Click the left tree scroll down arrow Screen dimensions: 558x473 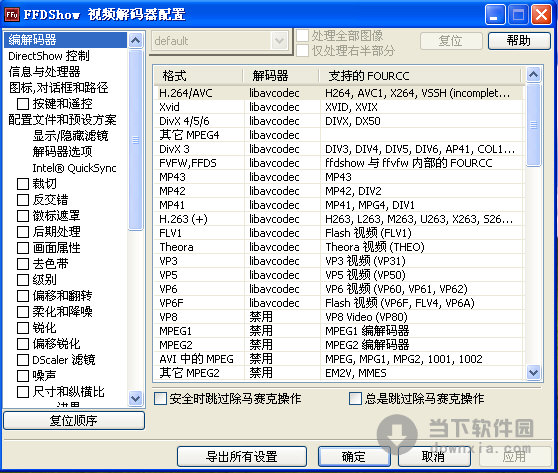(x=135, y=398)
